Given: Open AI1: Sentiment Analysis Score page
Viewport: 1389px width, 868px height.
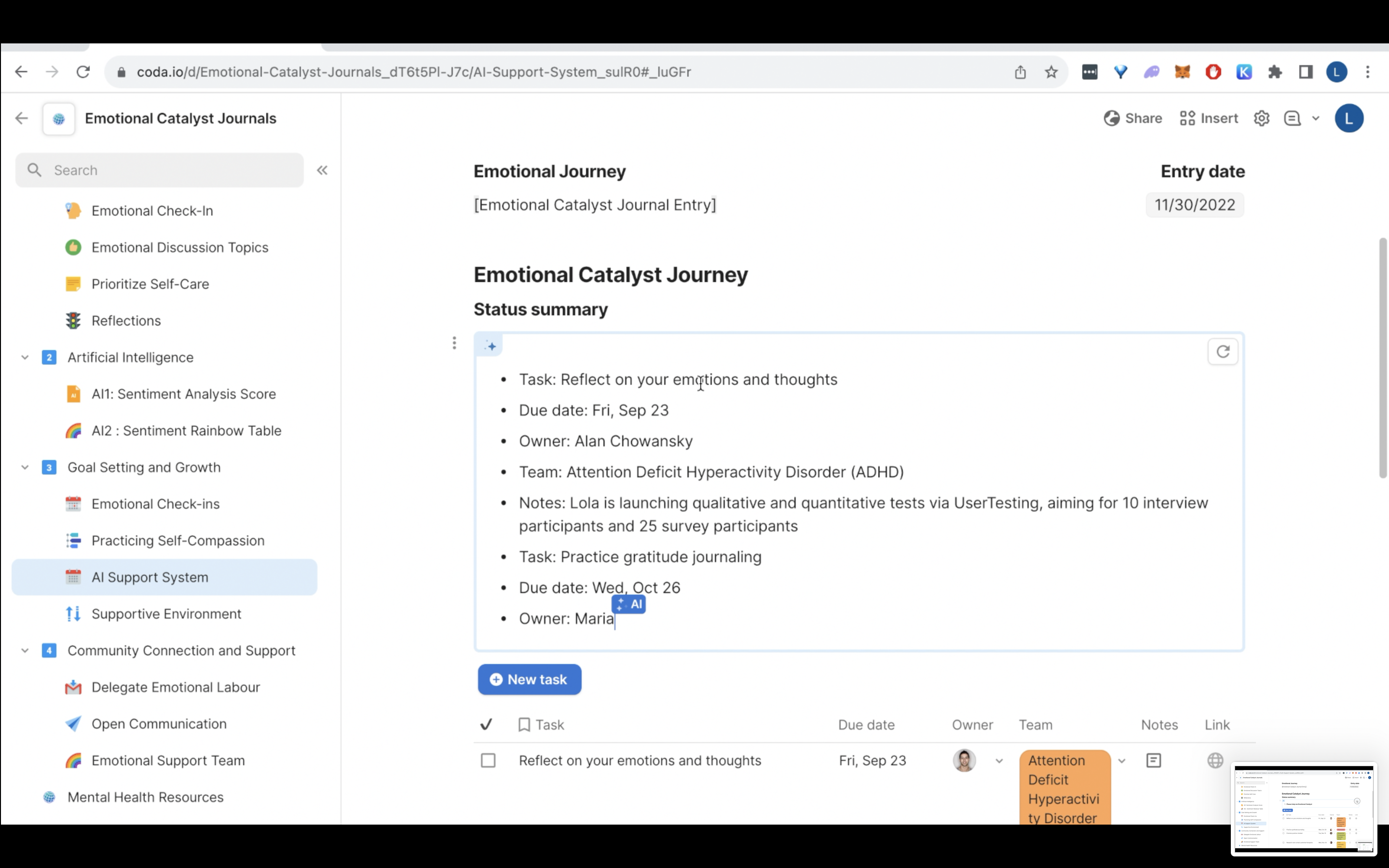Looking at the screenshot, I should pyautogui.click(x=183, y=394).
